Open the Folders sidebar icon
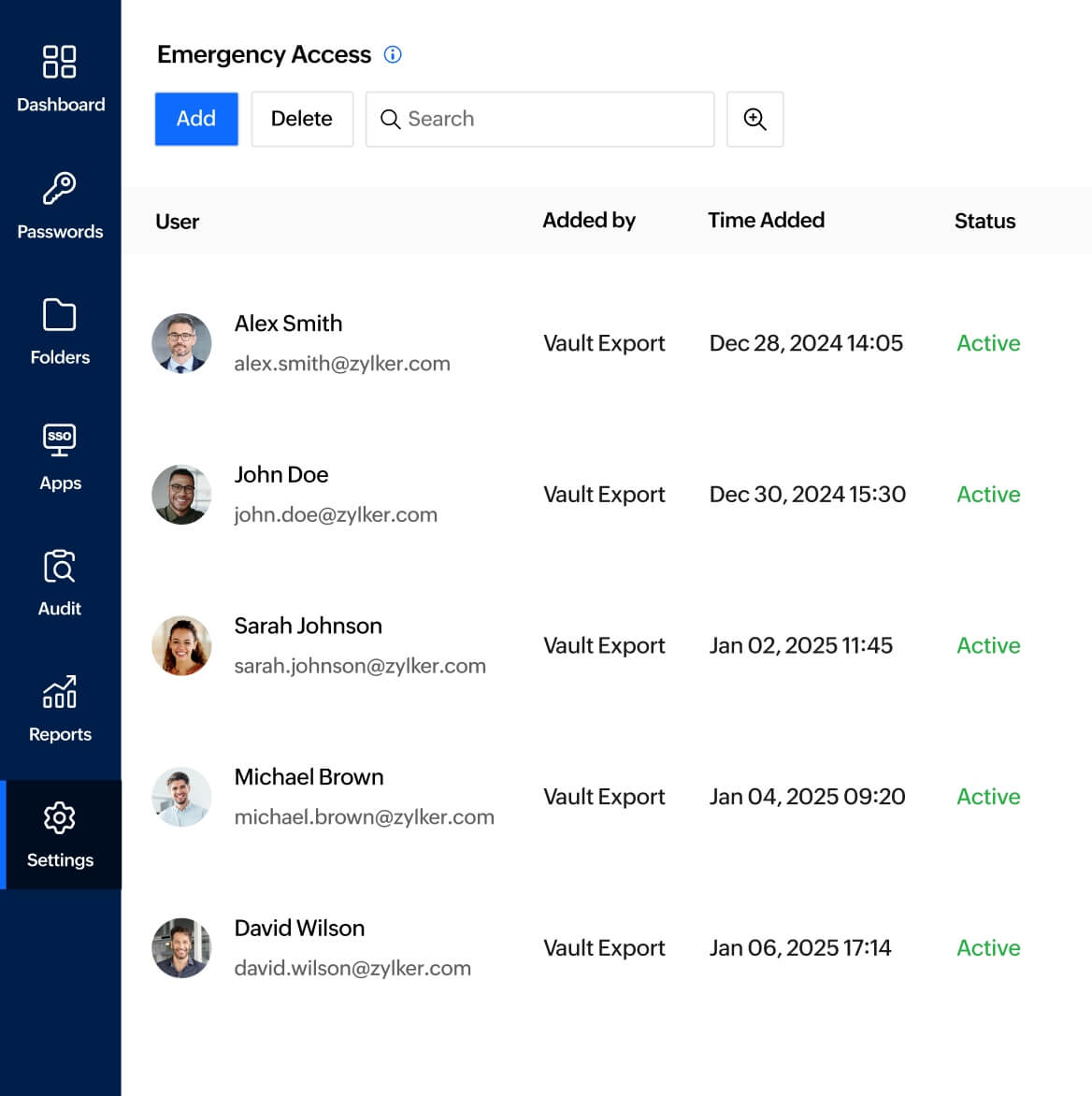Viewport: 1092px width, 1096px height. click(x=60, y=315)
